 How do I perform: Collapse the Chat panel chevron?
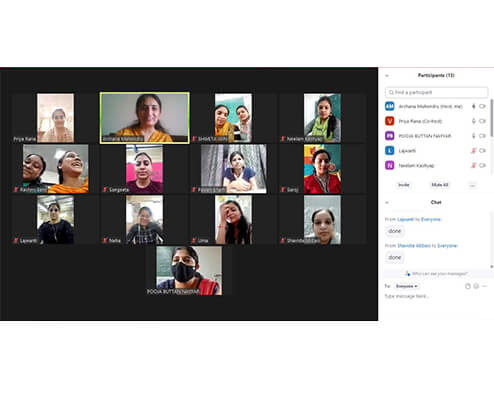387,202
